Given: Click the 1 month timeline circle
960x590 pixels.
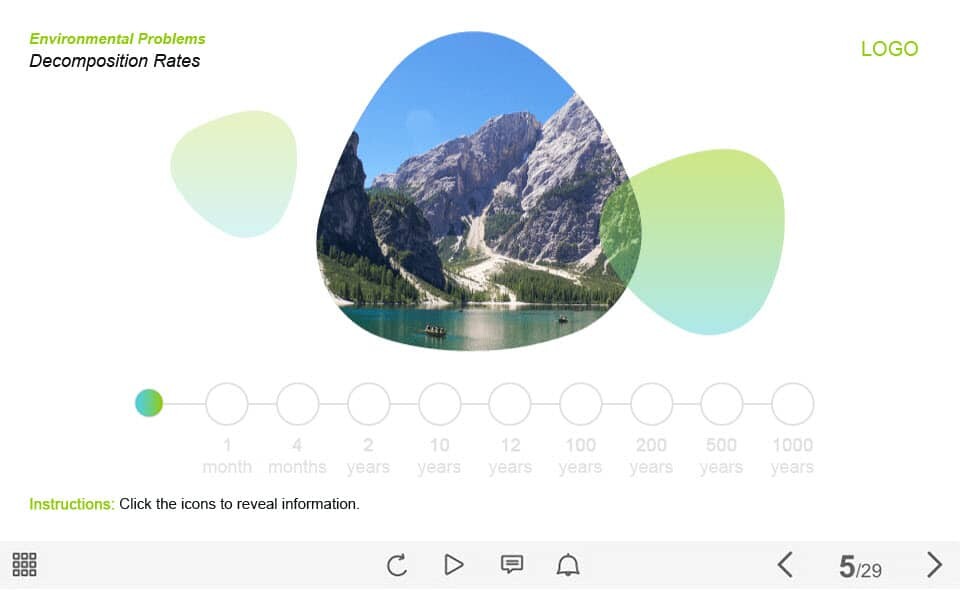Looking at the screenshot, I should click(x=227, y=404).
